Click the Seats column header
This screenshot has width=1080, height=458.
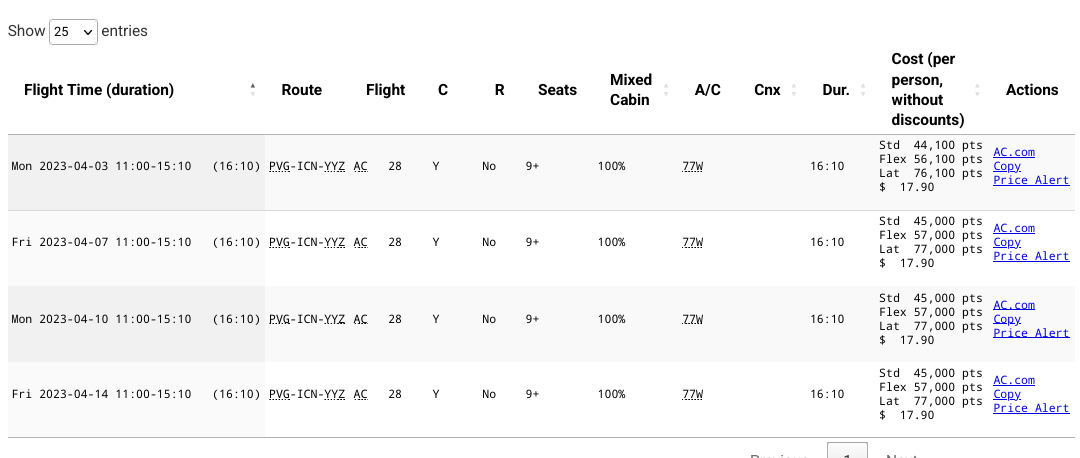(x=557, y=90)
